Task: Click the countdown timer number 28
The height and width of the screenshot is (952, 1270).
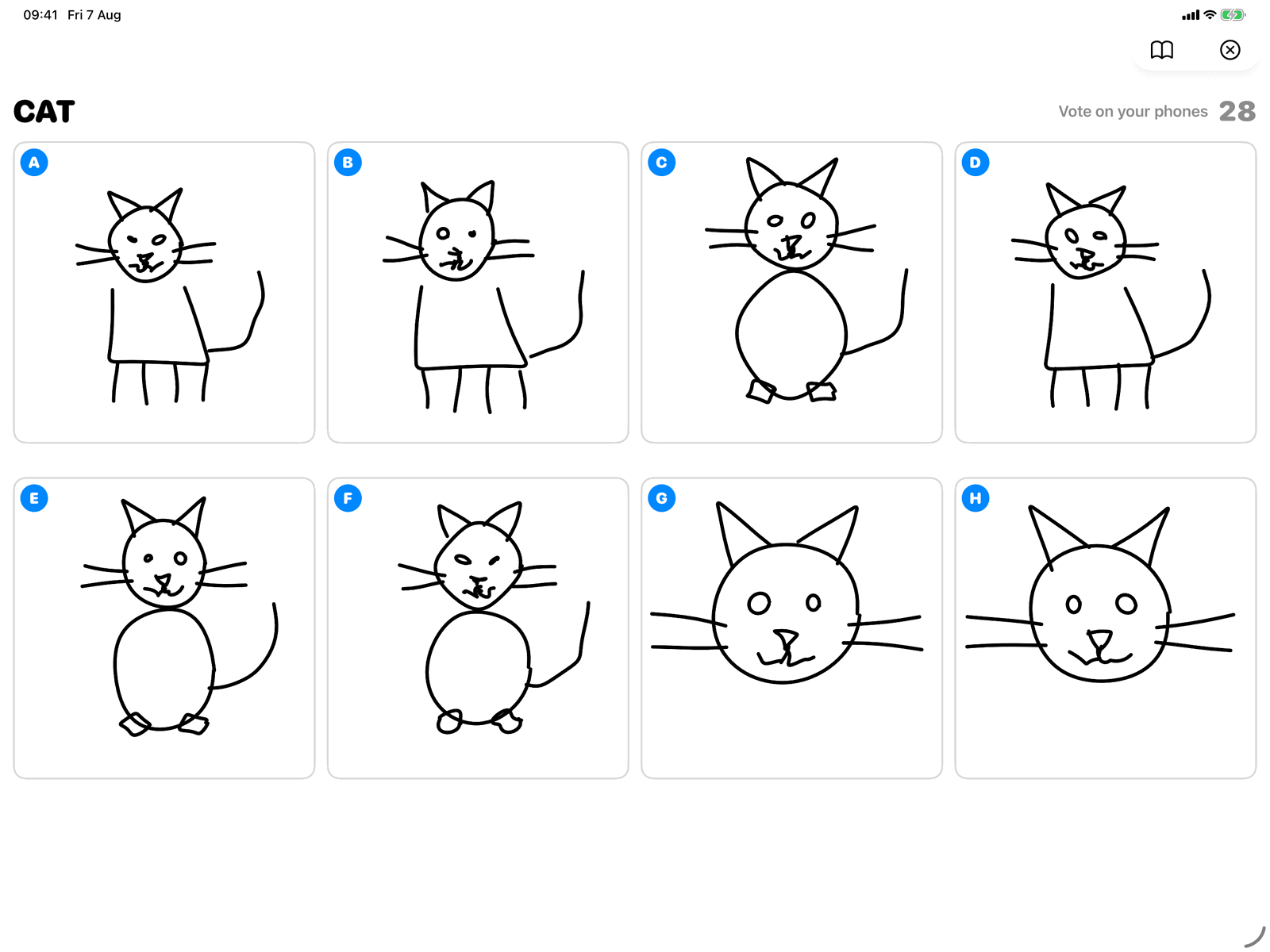Action: pyautogui.click(x=1237, y=111)
